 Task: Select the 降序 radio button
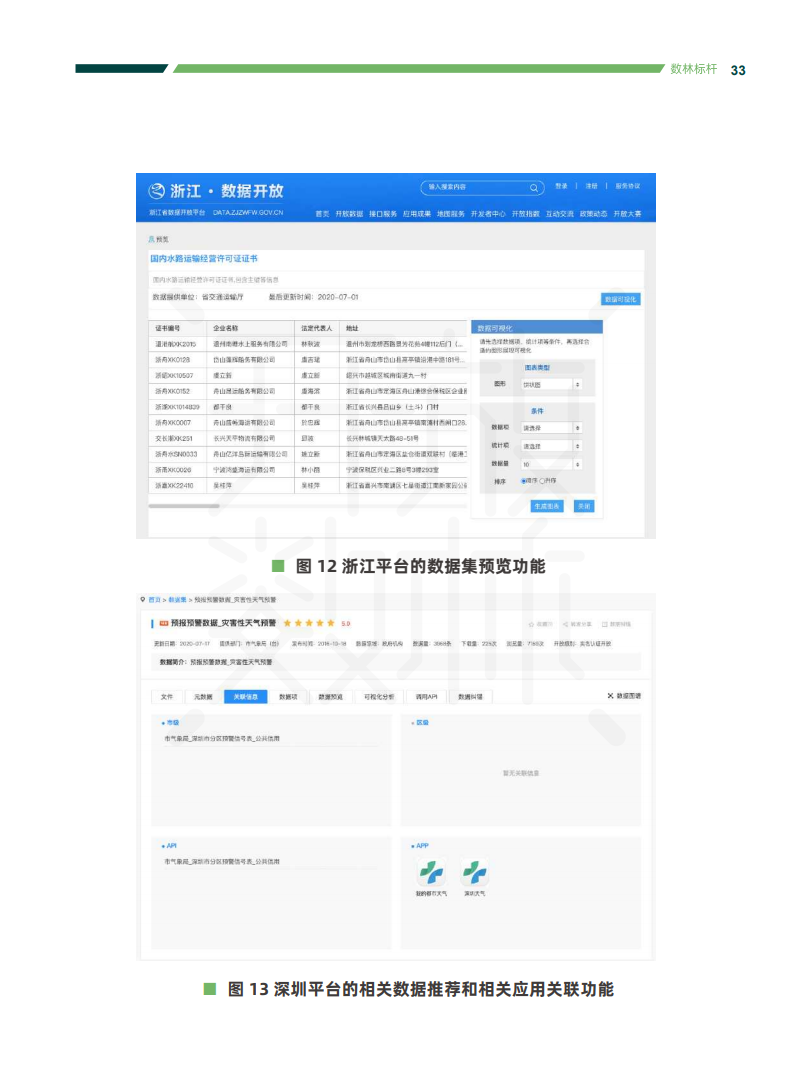[523, 480]
